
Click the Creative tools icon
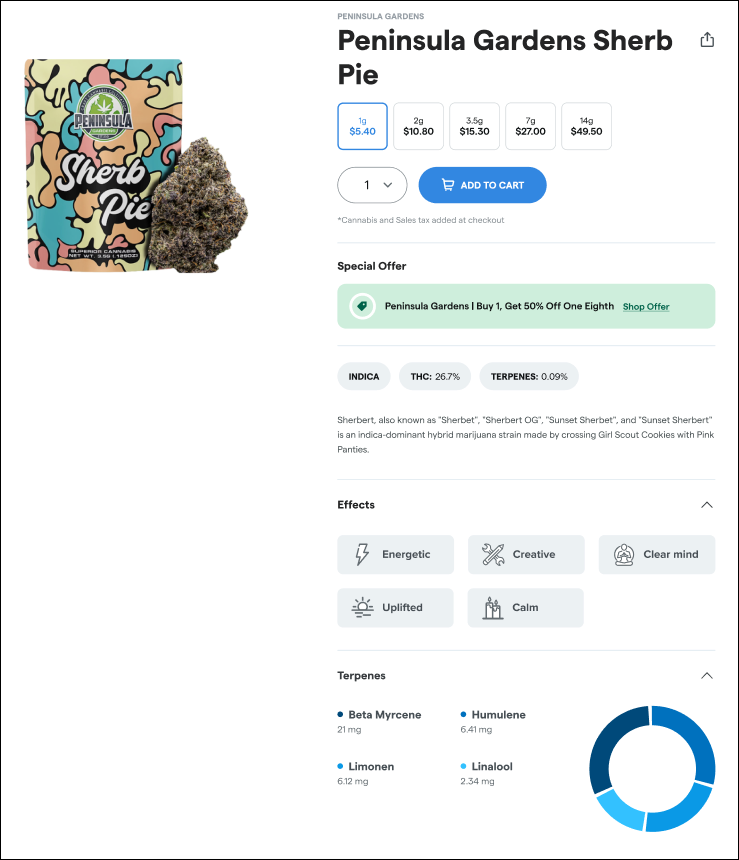pos(492,554)
